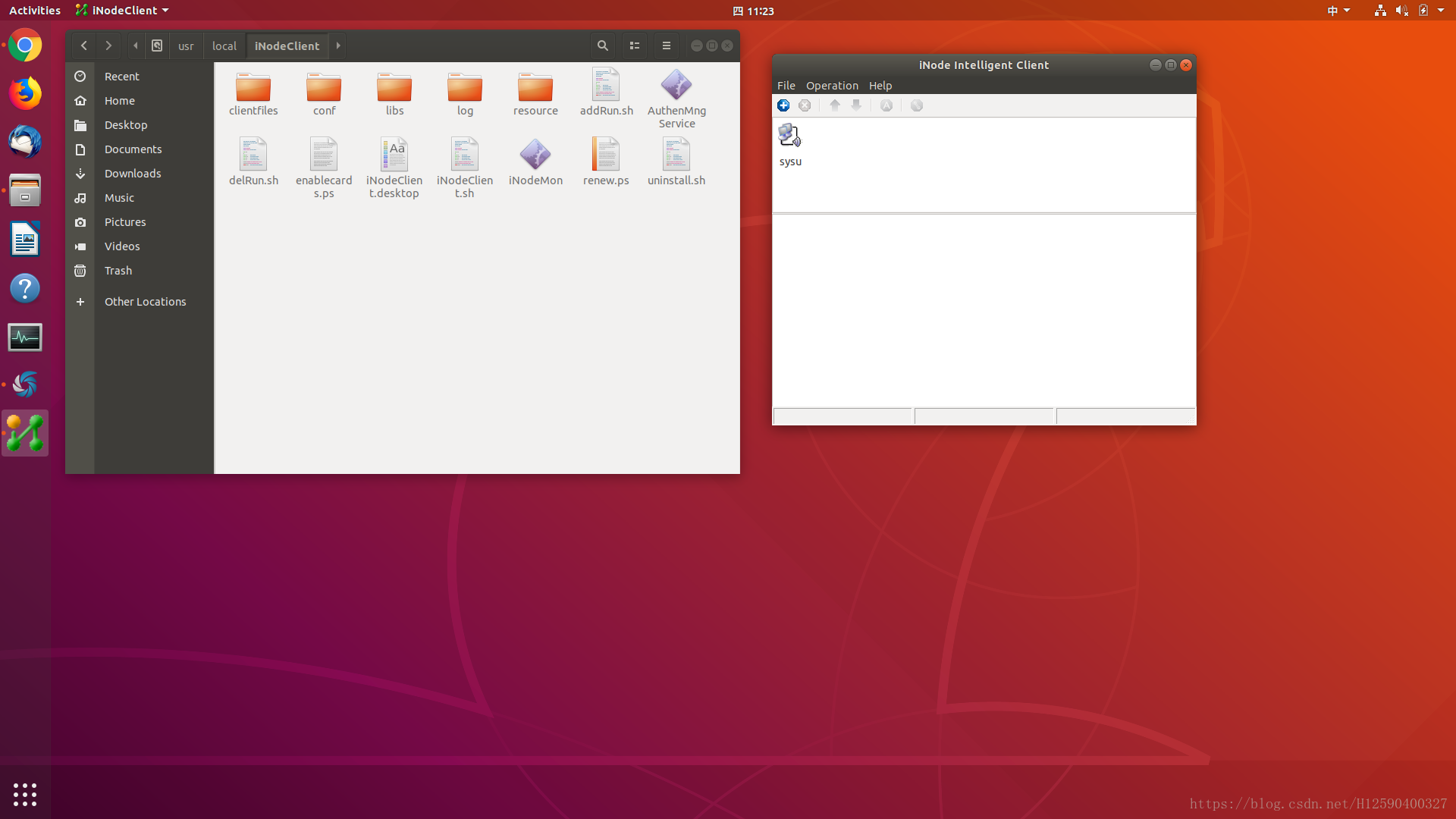Open Help from dock
Viewport: 1456px width, 819px height.
click(x=25, y=288)
